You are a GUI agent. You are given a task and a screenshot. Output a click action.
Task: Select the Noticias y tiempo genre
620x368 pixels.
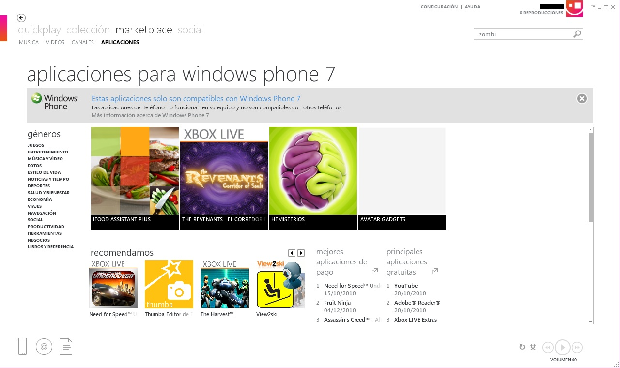click(x=48, y=179)
